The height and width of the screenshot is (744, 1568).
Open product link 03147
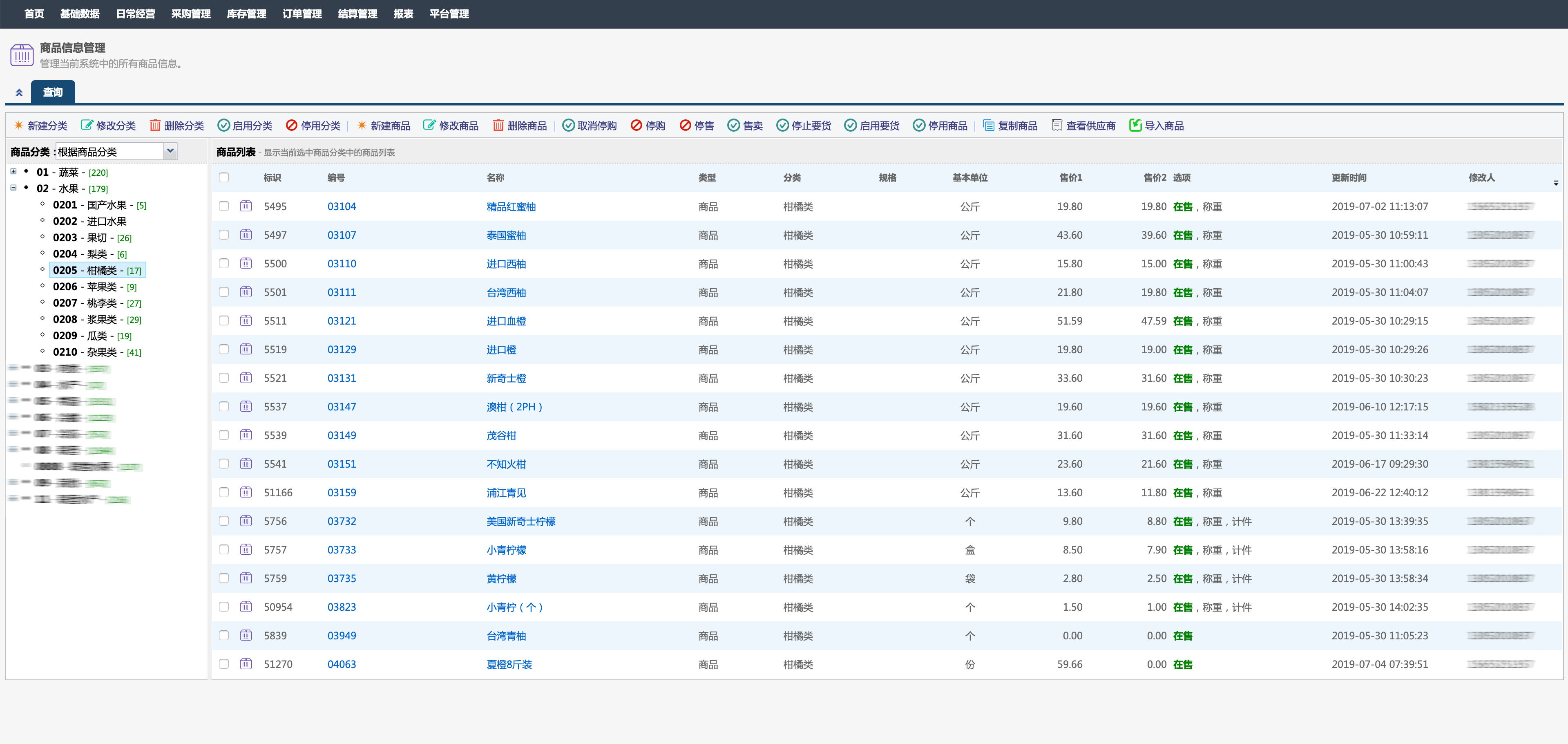342,407
